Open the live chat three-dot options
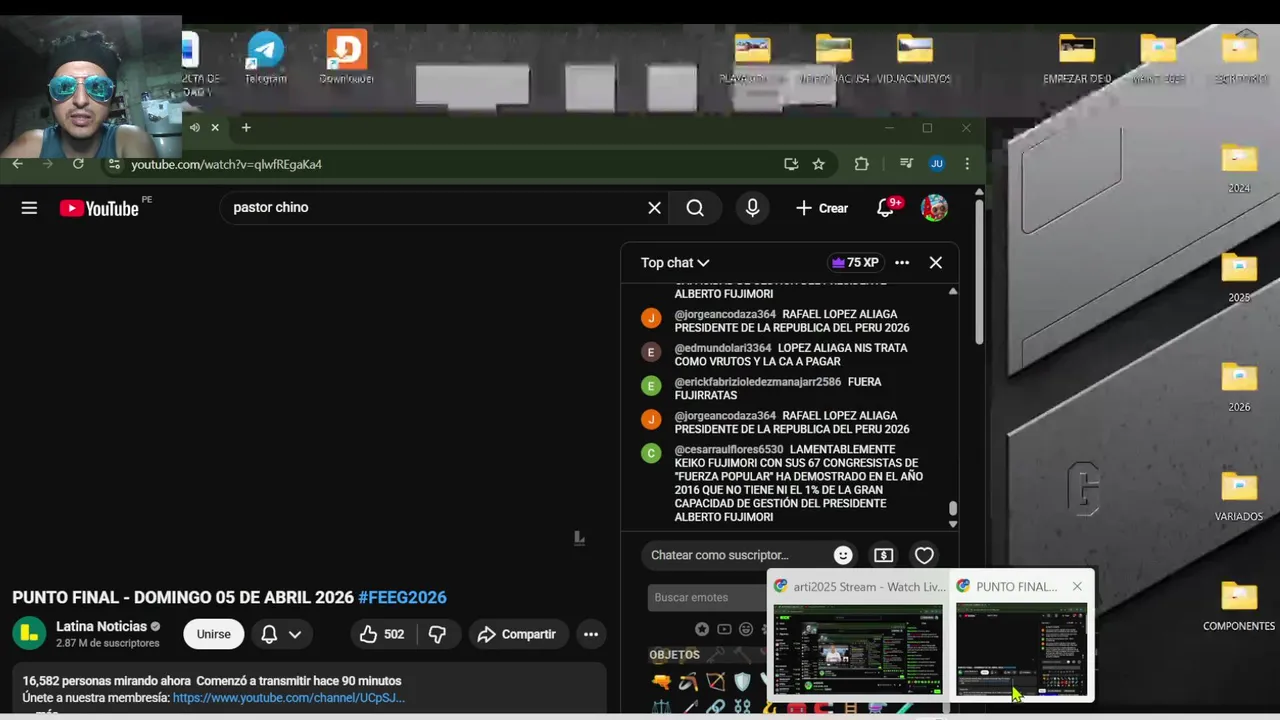Image resolution: width=1280 pixels, height=720 pixels. 902,263
